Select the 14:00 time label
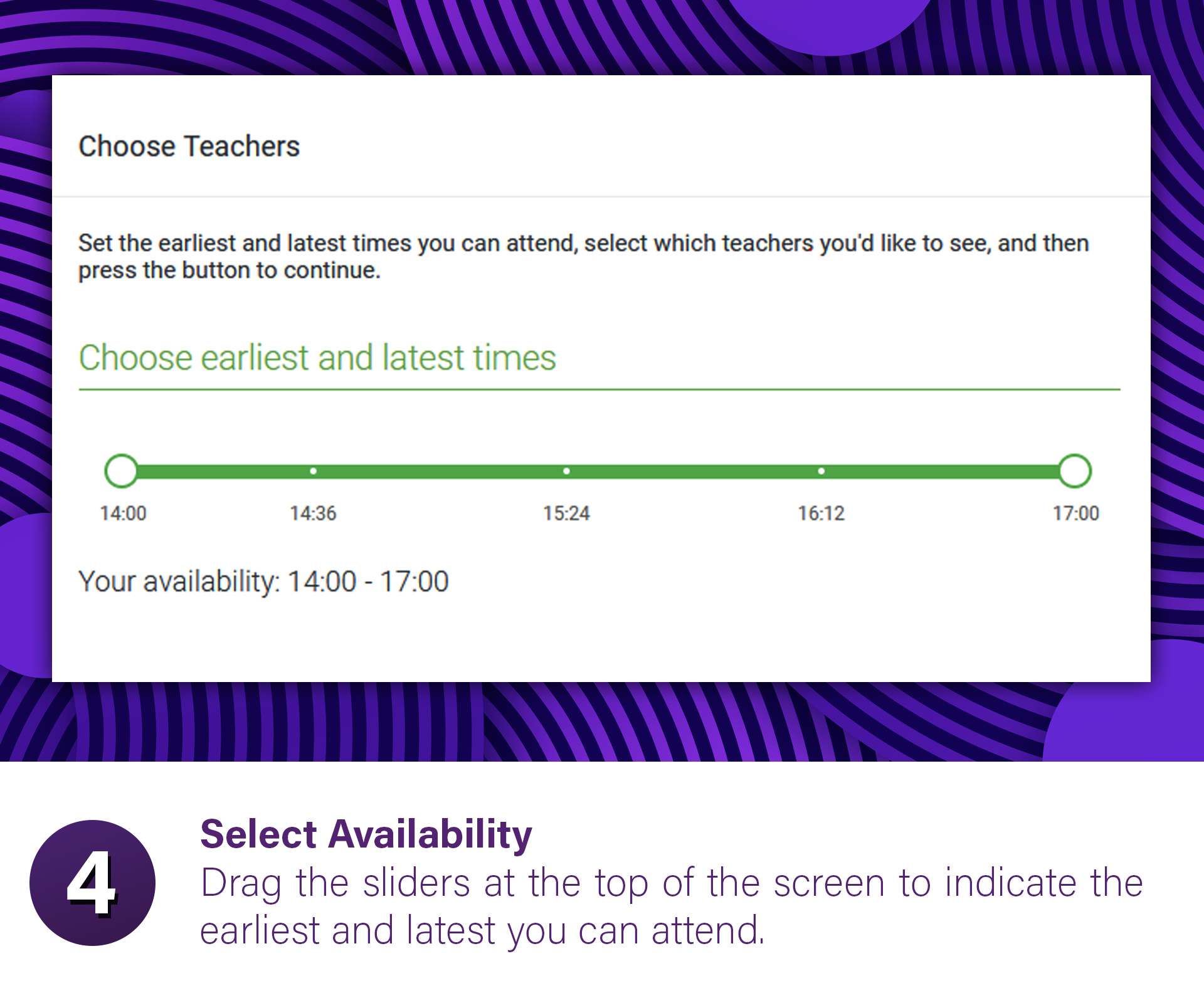Viewport: 1204px width, 1003px height. tap(123, 513)
